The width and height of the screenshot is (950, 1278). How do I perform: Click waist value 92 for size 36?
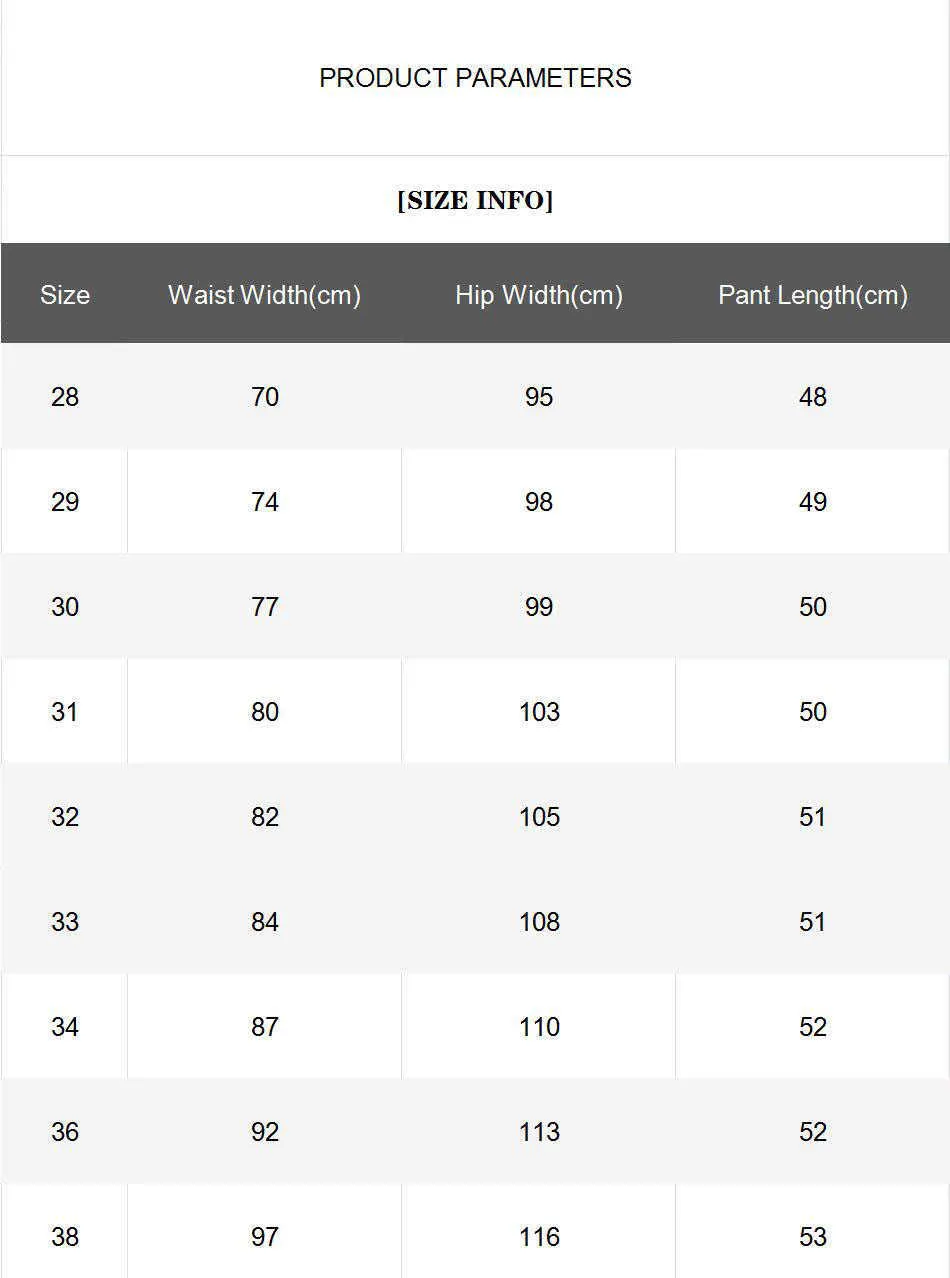(x=265, y=1132)
